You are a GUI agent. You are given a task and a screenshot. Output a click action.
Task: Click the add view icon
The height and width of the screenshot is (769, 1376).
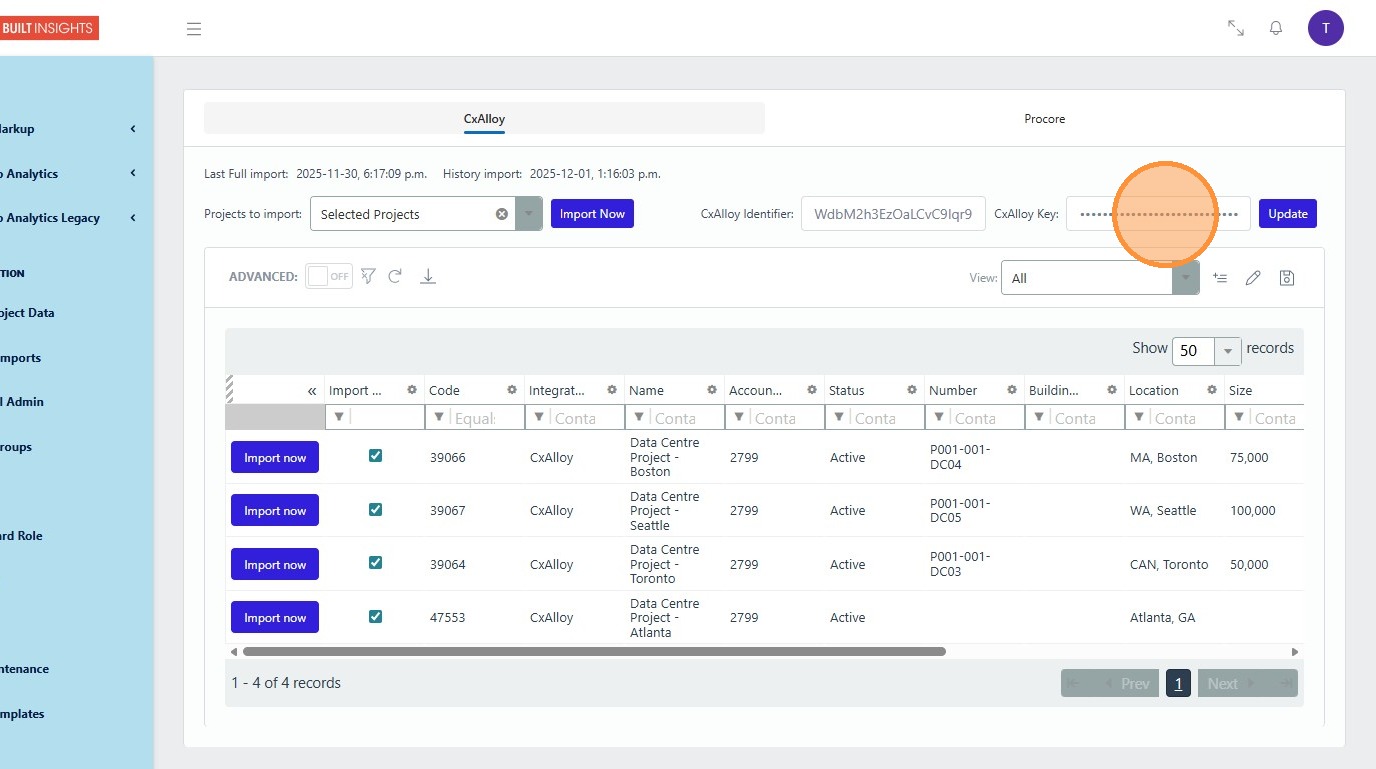coord(1219,278)
